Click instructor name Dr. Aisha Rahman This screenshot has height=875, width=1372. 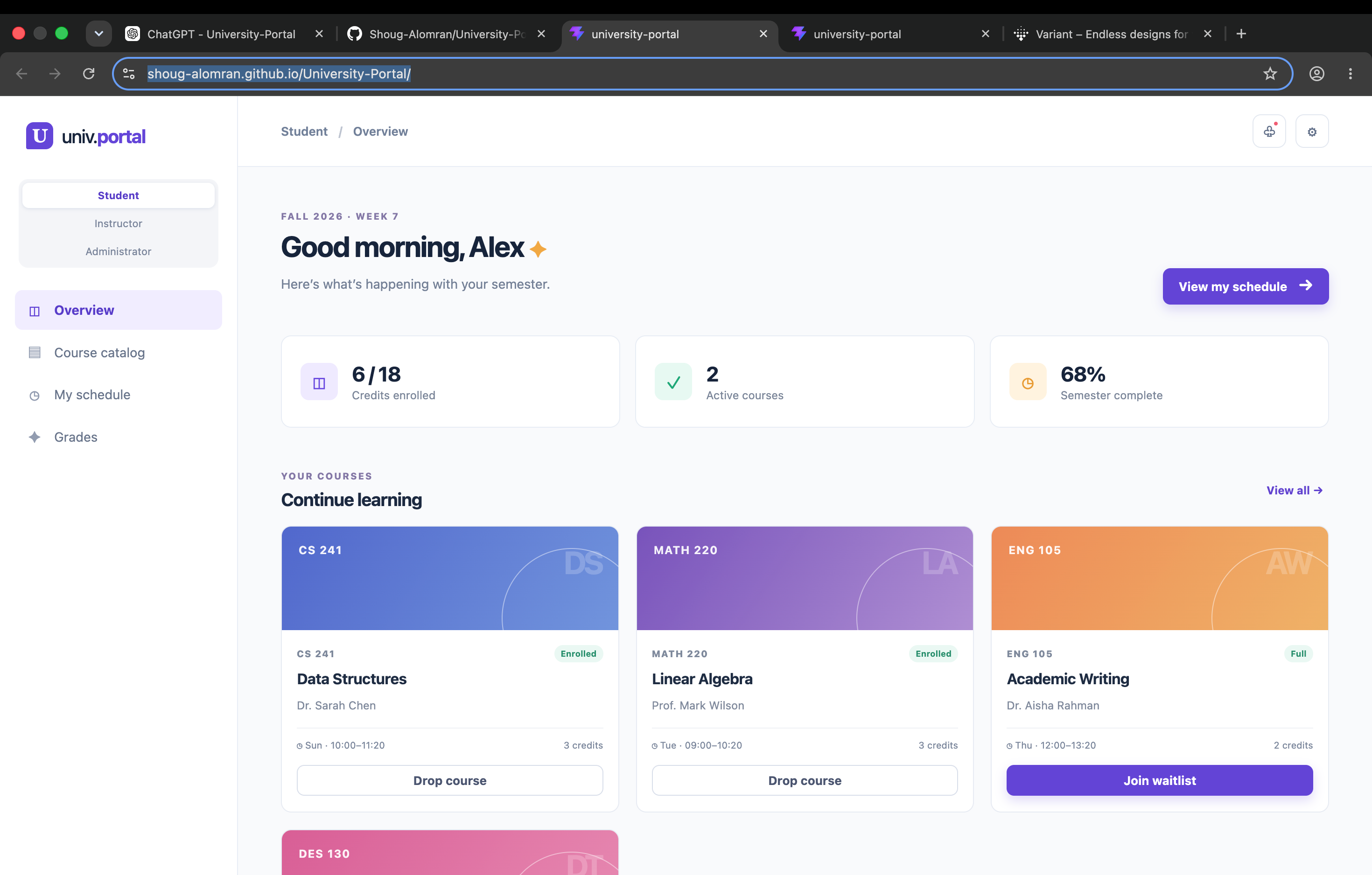point(1053,706)
